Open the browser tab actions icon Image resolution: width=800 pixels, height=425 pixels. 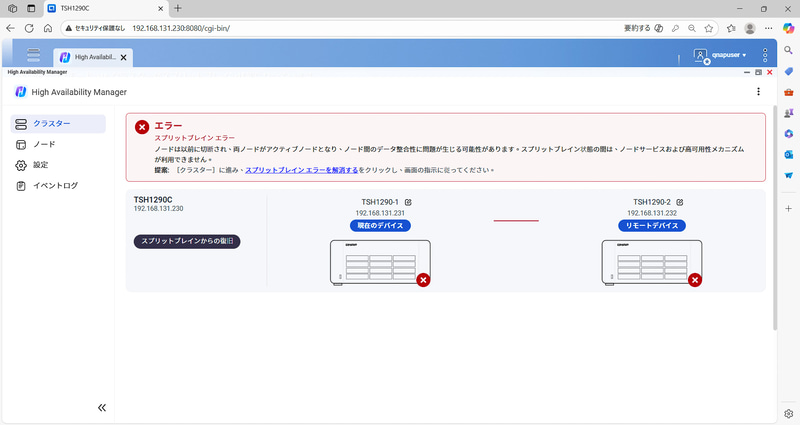point(31,8)
